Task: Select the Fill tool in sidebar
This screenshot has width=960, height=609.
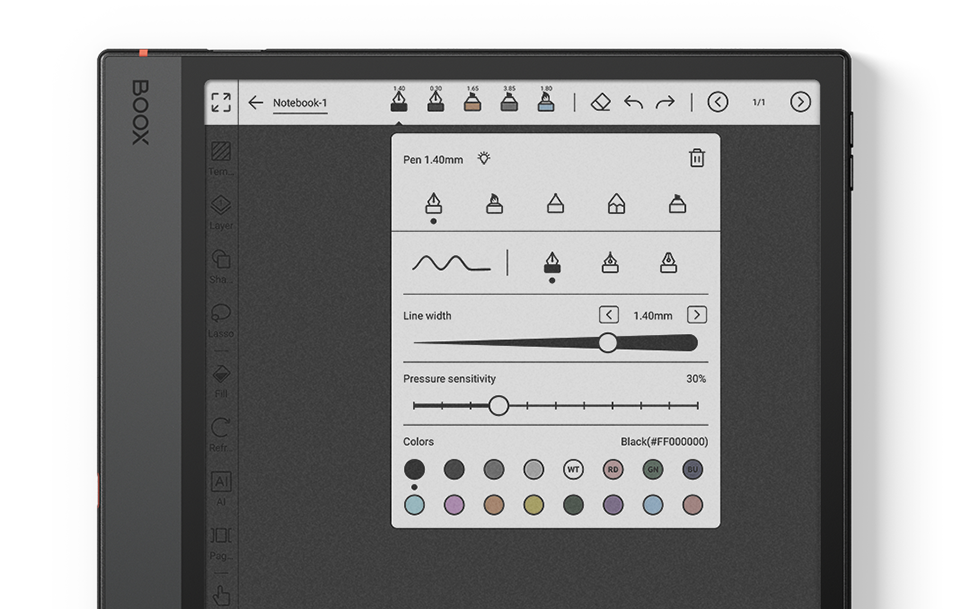Action: point(221,381)
